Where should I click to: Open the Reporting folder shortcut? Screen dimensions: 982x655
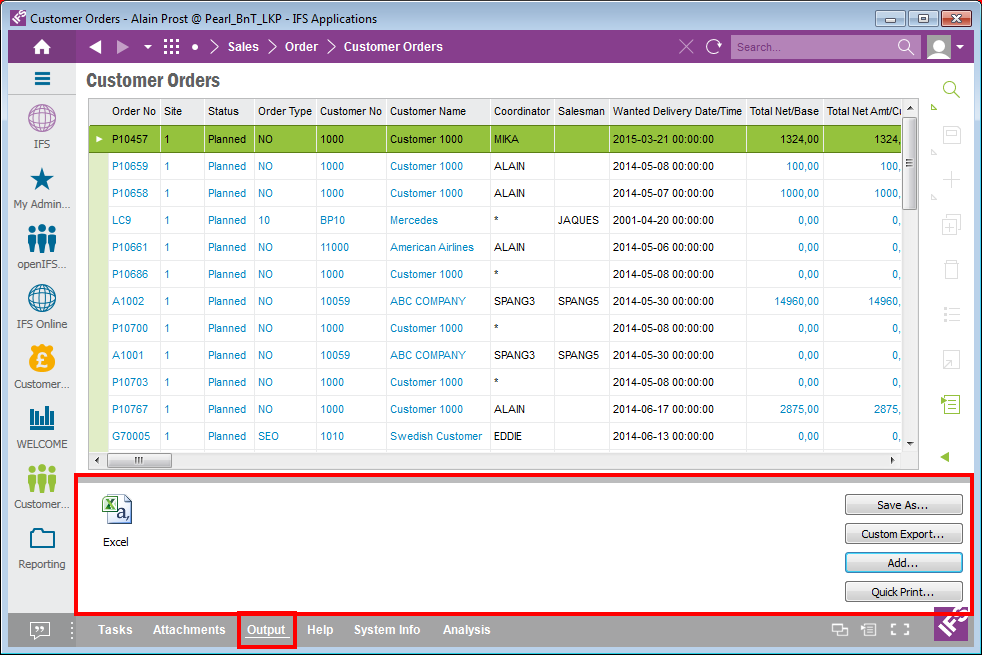coord(42,539)
